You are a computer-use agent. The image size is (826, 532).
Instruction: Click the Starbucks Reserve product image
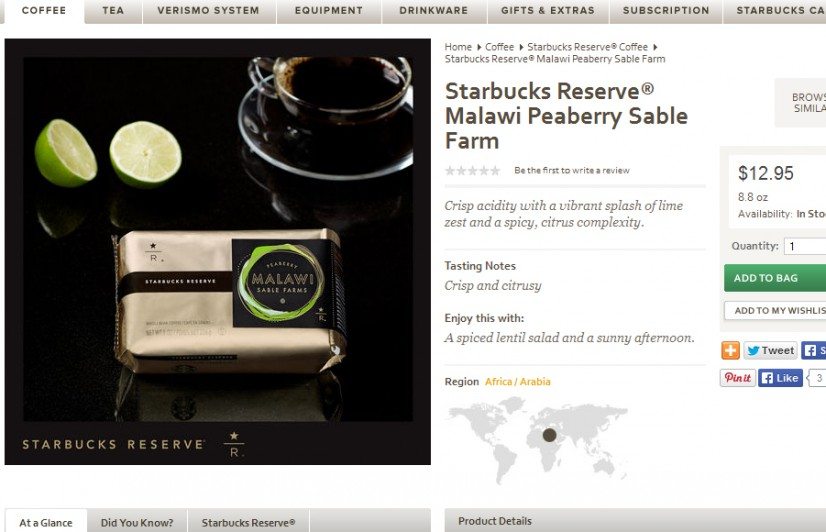[218, 251]
